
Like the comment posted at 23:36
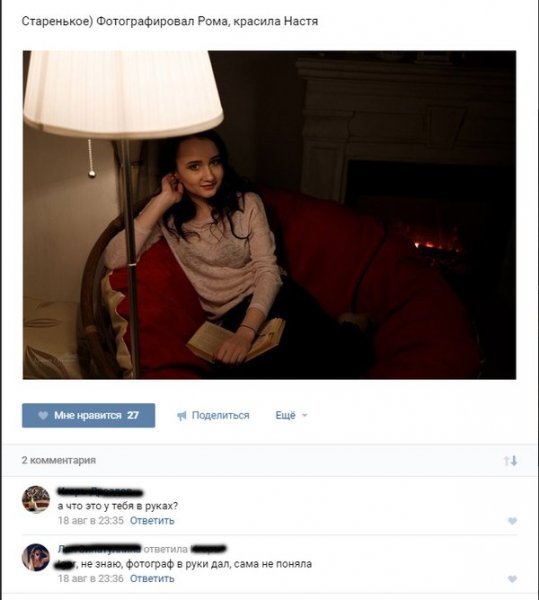(x=512, y=579)
